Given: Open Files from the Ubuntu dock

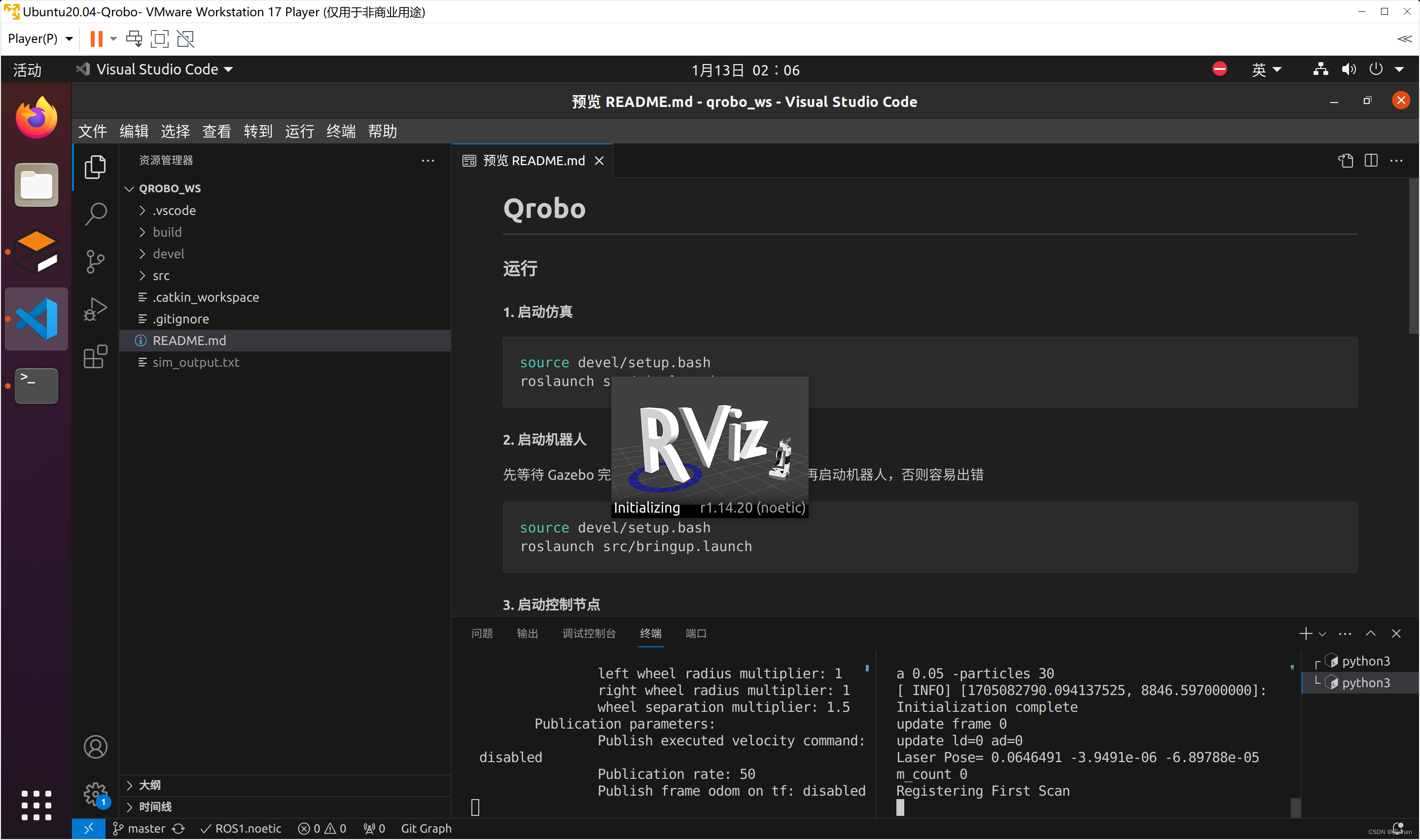Looking at the screenshot, I should click(36, 185).
